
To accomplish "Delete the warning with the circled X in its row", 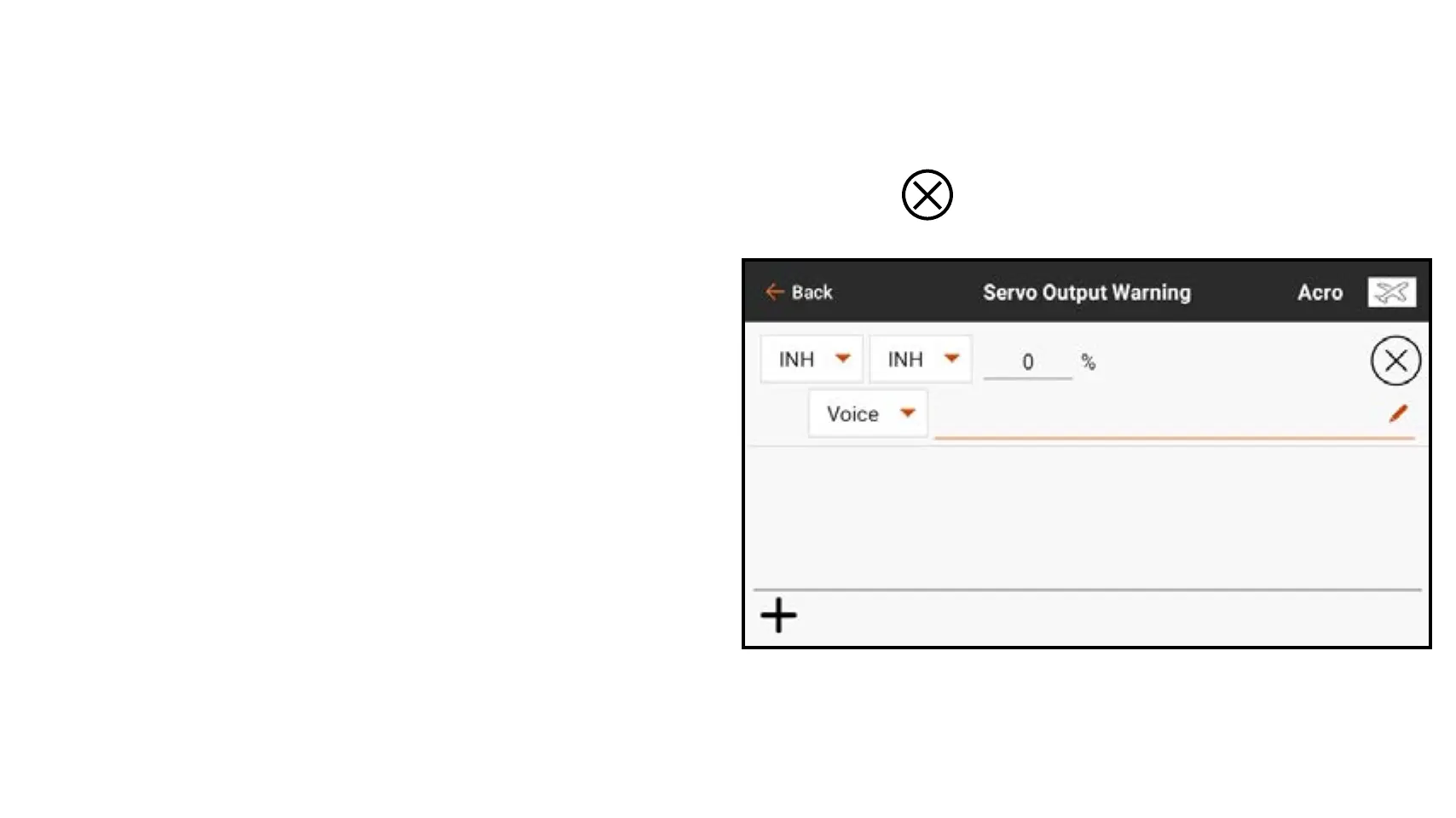I will pos(1395,361).
